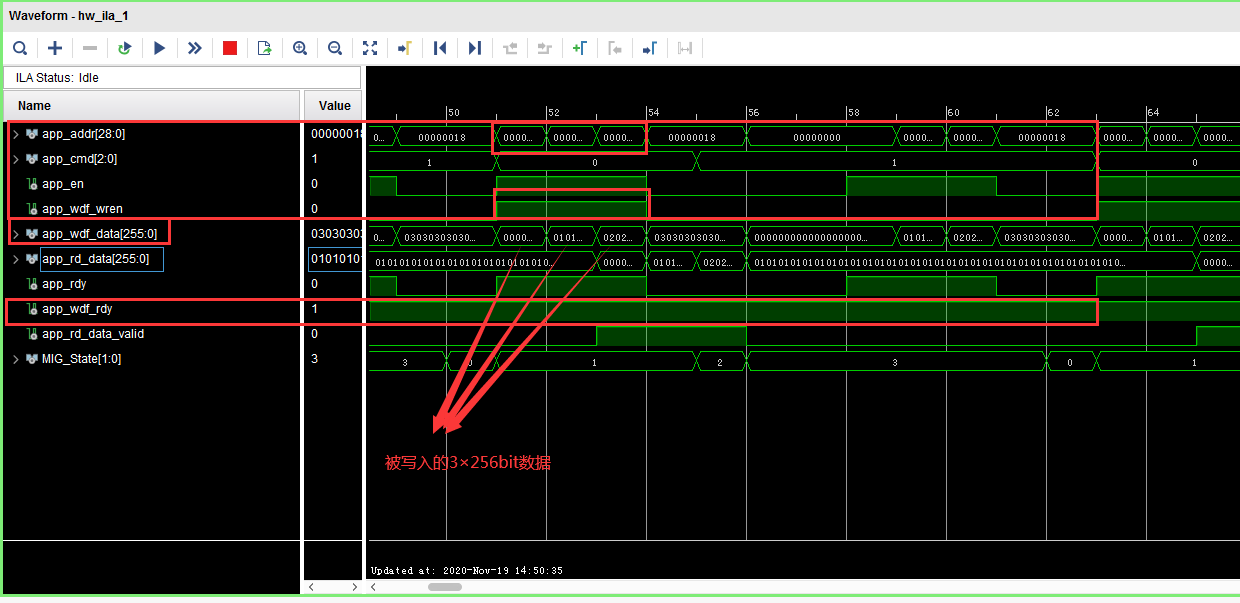Click the previous transition icon
Viewport: 1240px width, 603px height.
(510, 48)
